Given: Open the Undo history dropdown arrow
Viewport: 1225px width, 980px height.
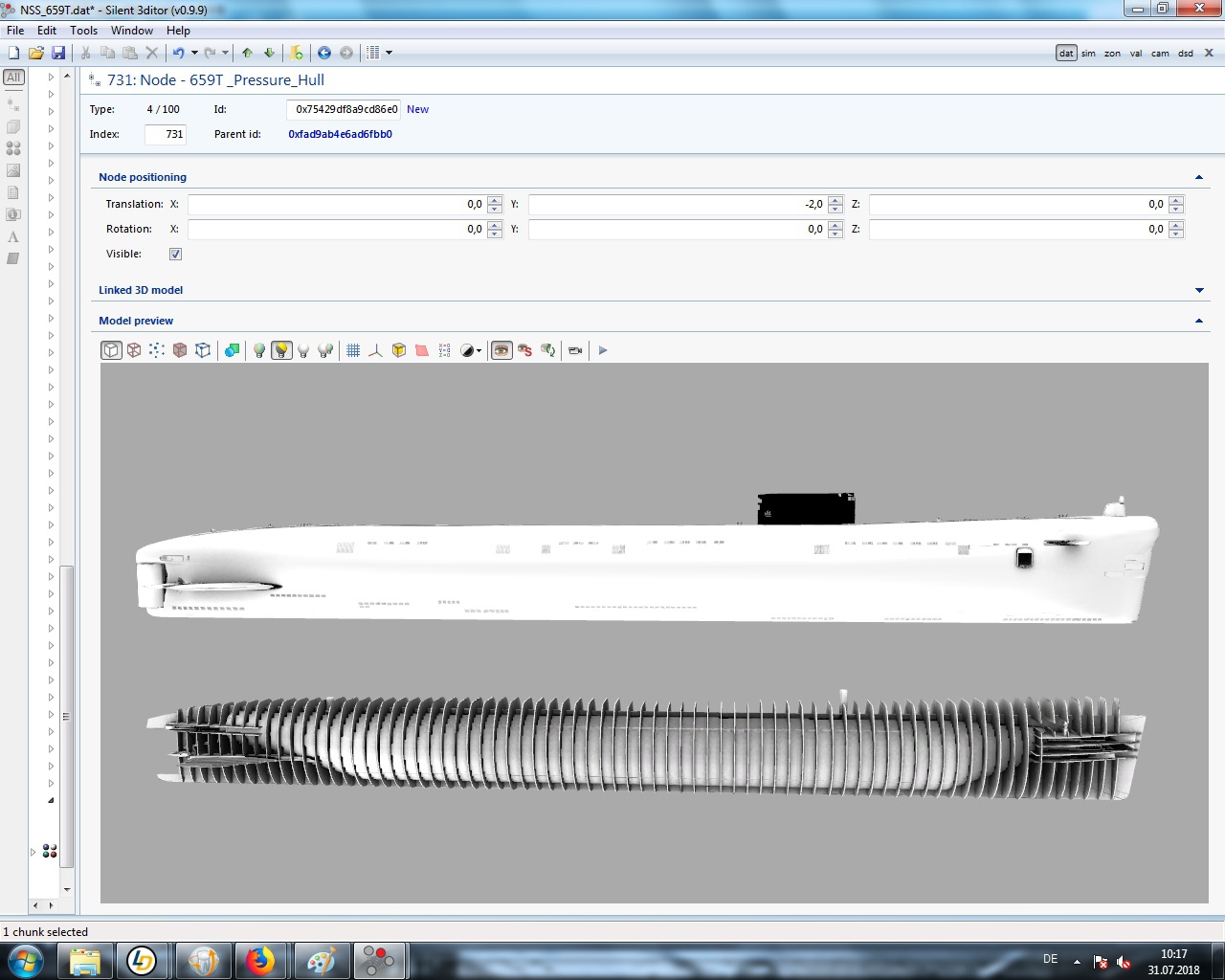Looking at the screenshot, I should tap(194, 53).
